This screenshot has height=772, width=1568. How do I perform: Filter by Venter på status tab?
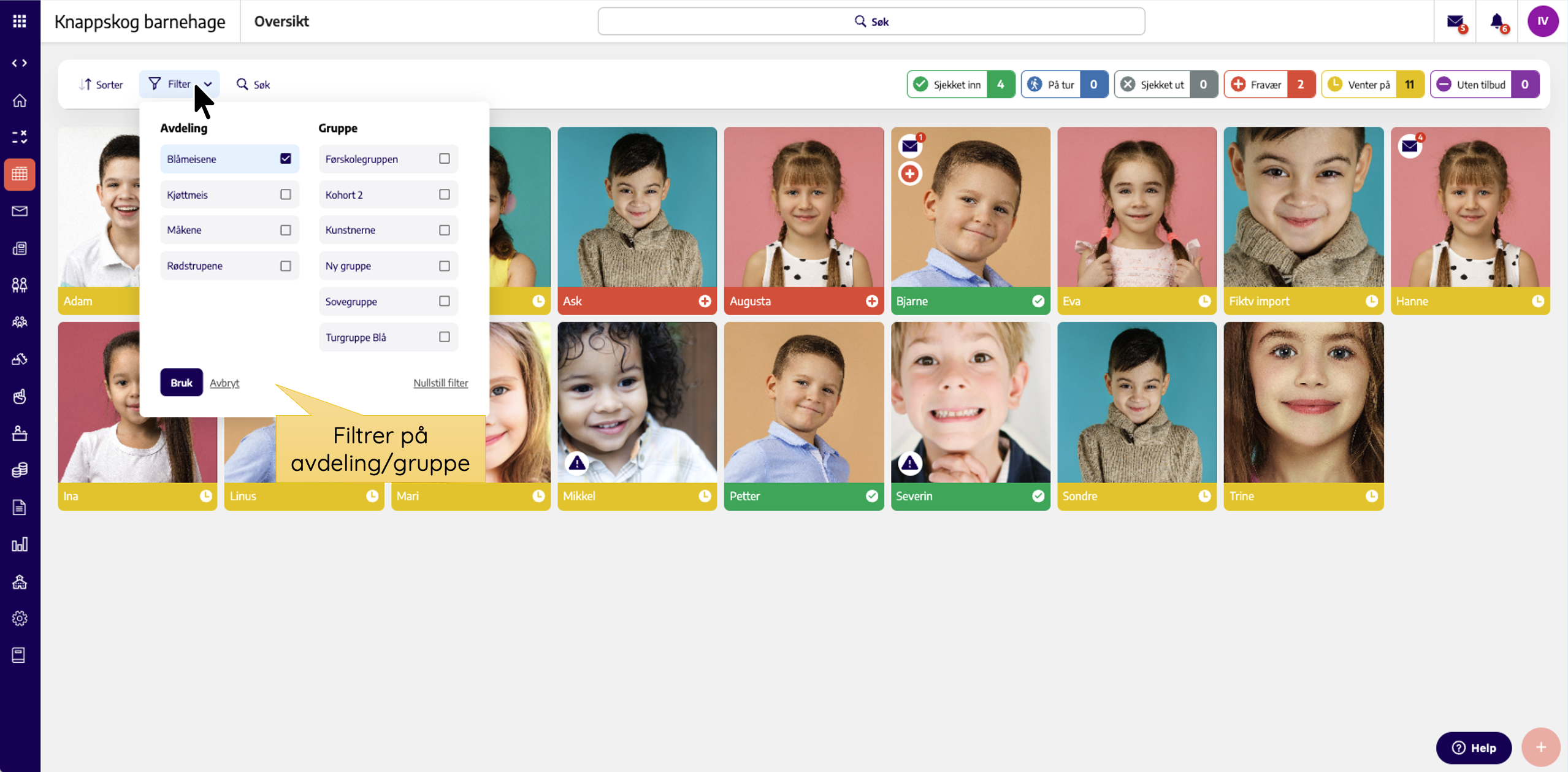(x=1372, y=85)
